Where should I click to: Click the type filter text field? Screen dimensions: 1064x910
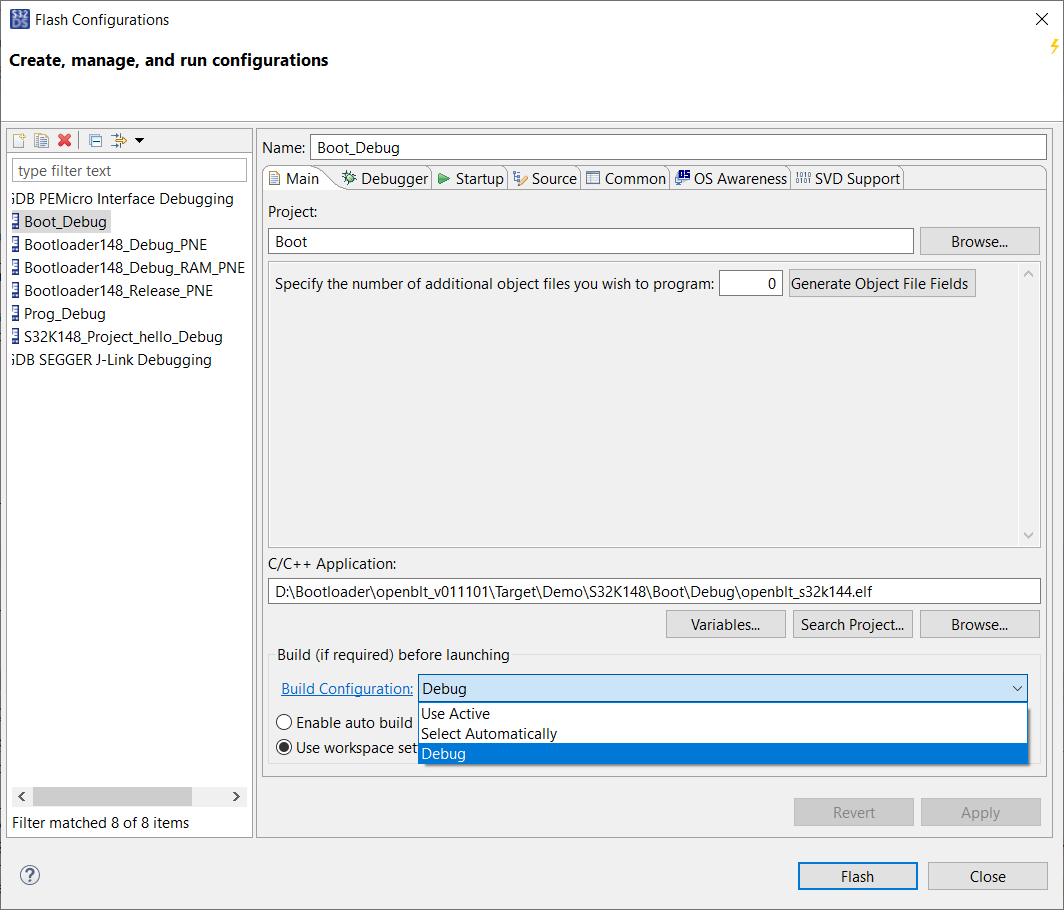click(129, 171)
